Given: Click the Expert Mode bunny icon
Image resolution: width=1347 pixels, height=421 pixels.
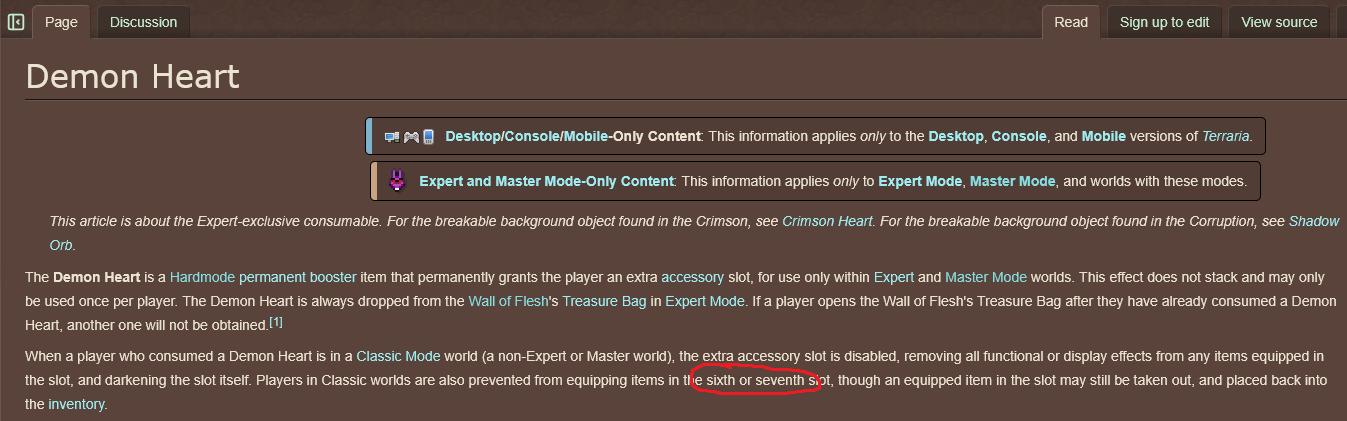Looking at the screenshot, I should click(x=397, y=181).
